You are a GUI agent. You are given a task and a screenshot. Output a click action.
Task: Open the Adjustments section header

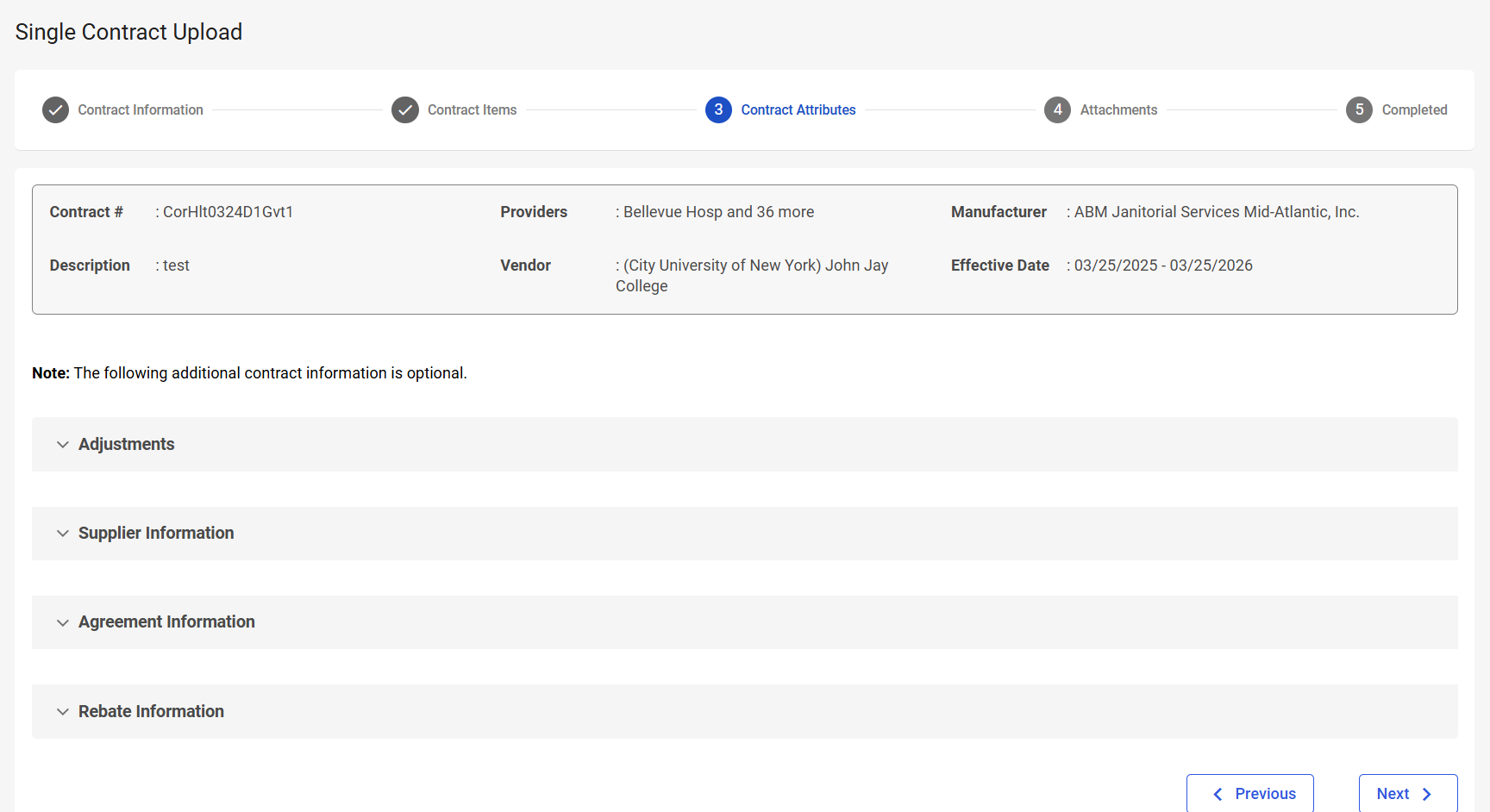click(127, 445)
